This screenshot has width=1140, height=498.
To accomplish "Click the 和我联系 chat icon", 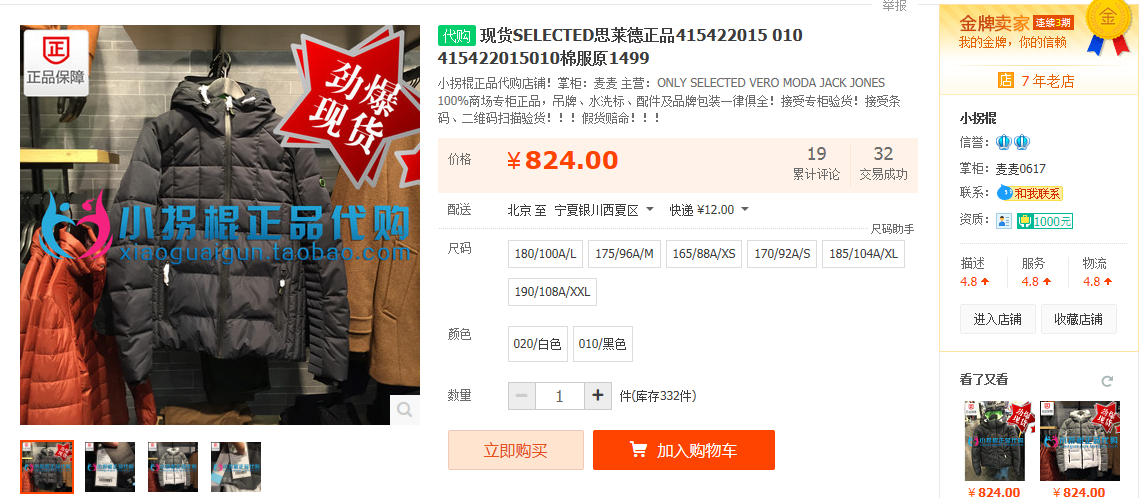I will 1029,193.
